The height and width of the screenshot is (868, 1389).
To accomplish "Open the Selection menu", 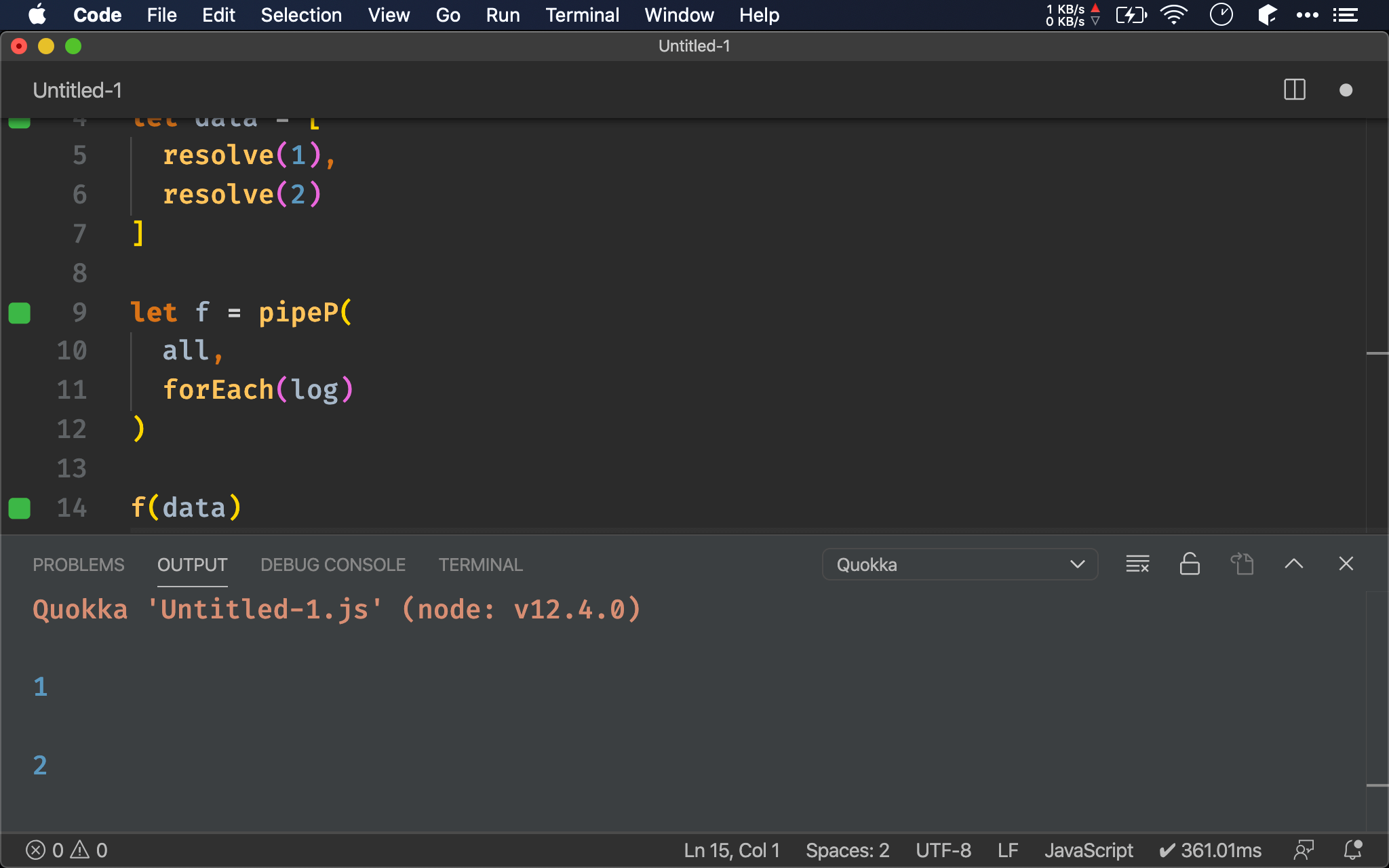I will (x=301, y=15).
